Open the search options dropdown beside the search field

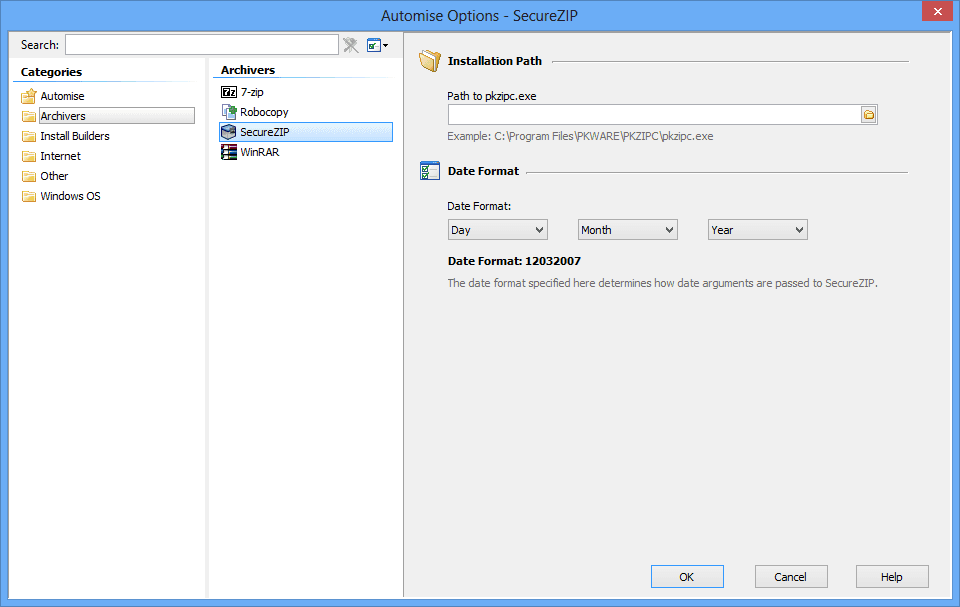[x=377, y=45]
